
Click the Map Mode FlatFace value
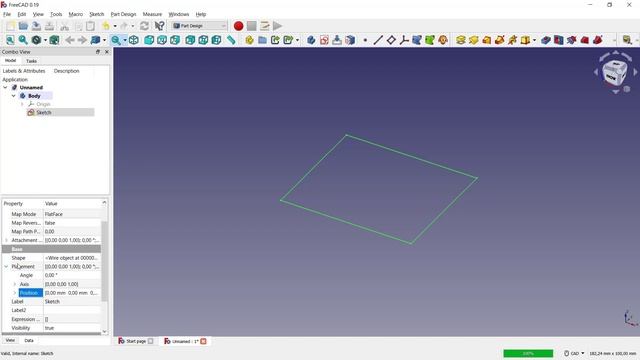(x=72, y=214)
